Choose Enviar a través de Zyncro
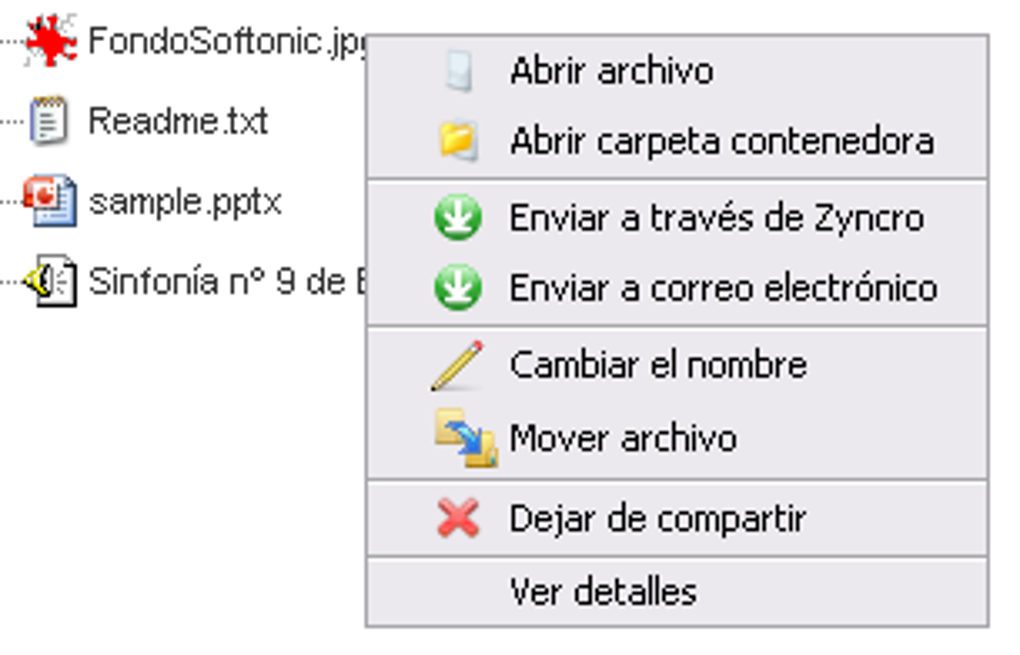The width and height of the screenshot is (1020, 655). (x=716, y=217)
